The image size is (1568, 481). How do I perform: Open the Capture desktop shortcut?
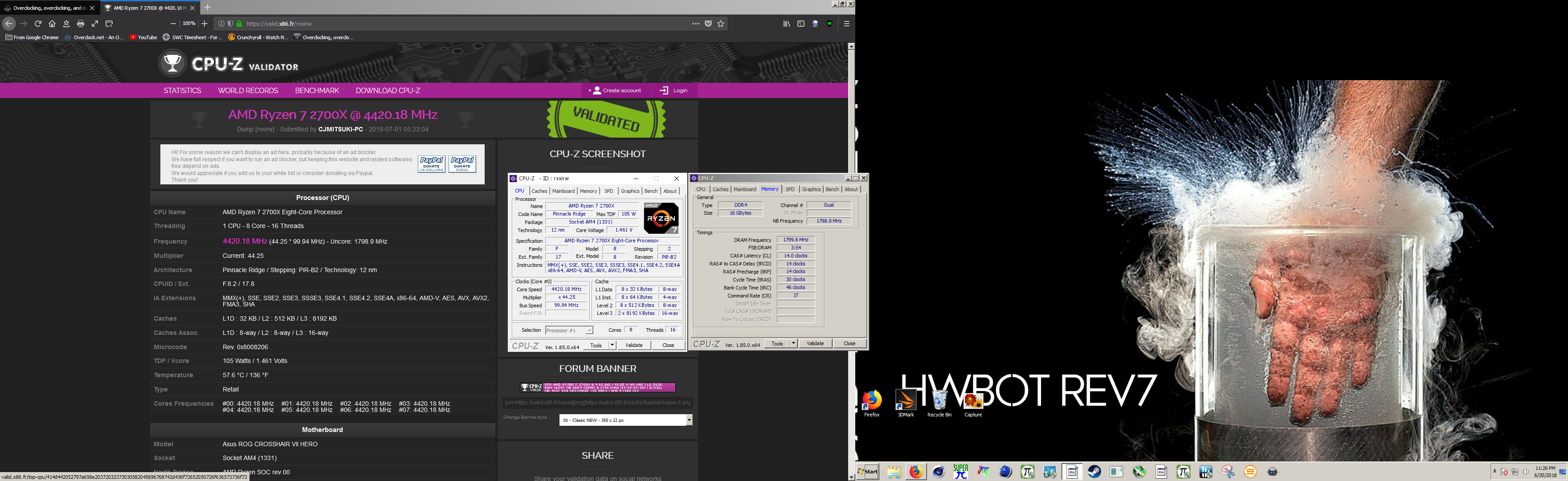[x=973, y=404]
